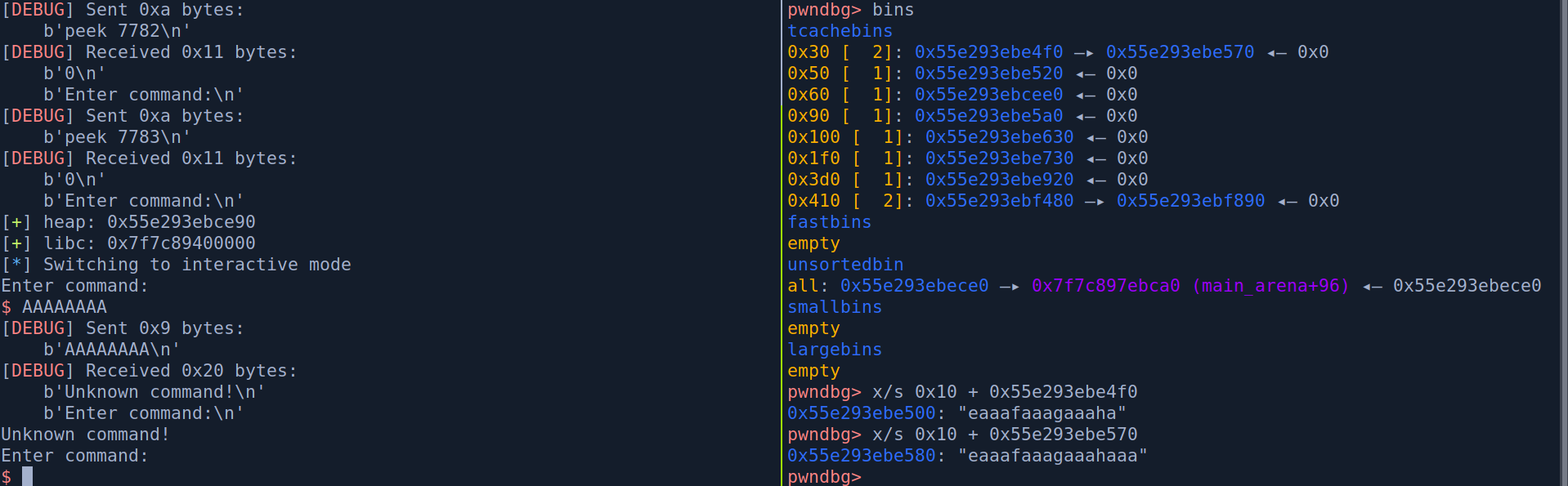The height and width of the screenshot is (486, 1568).
Task: Select the "eaaafaaagaaahaaa" string output
Action: (x=1052, y=456)
